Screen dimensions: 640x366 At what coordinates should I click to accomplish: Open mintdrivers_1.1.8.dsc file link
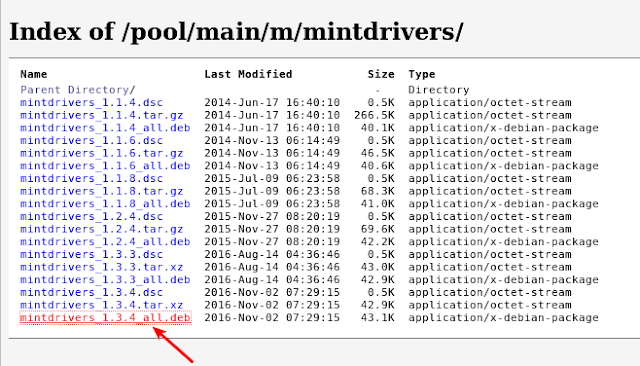[x=91, y=178]
